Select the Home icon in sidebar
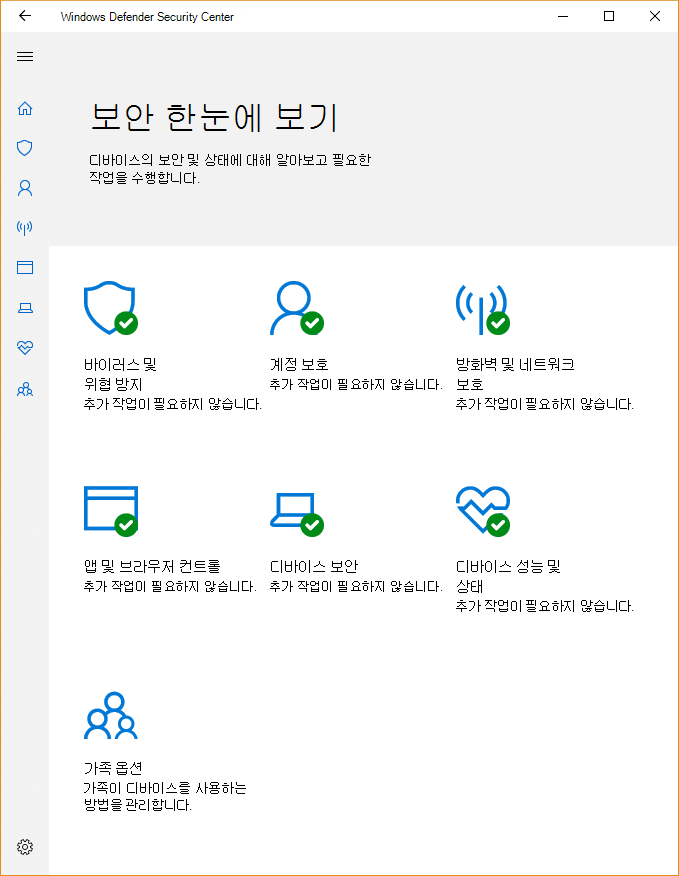 pos(25,108)
